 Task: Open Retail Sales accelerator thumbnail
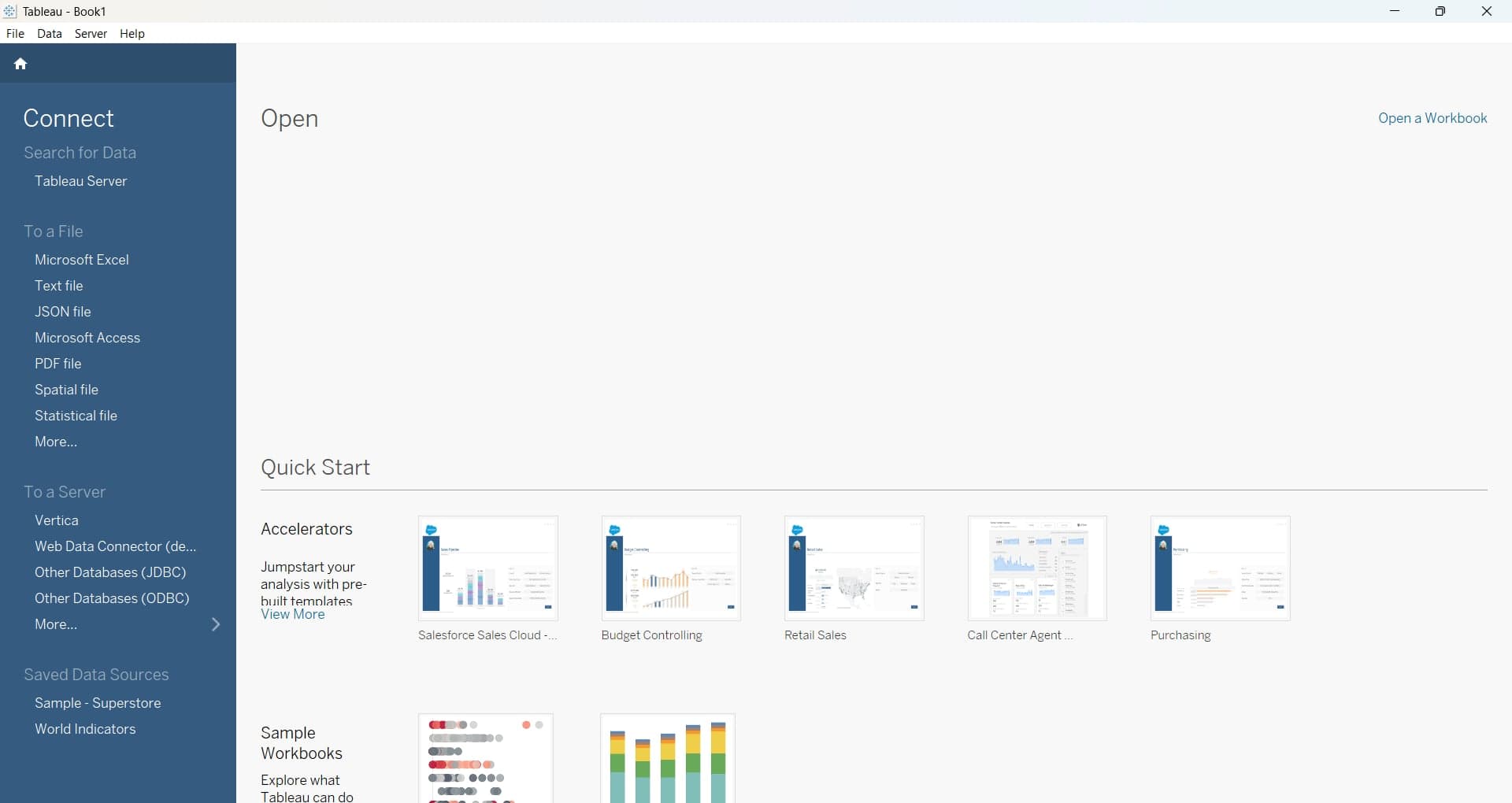854,568
